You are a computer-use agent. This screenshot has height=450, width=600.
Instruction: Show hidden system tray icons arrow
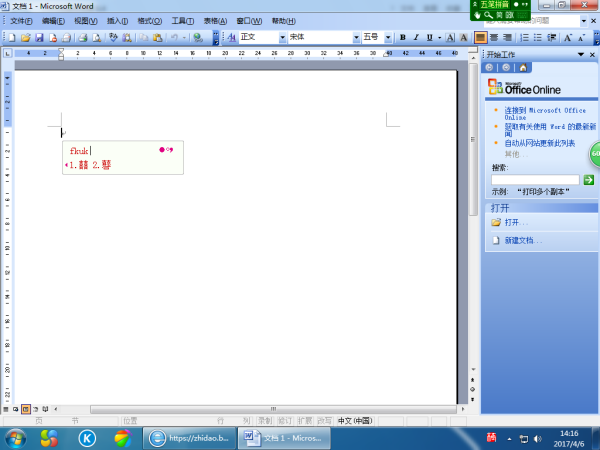point(509,439)
